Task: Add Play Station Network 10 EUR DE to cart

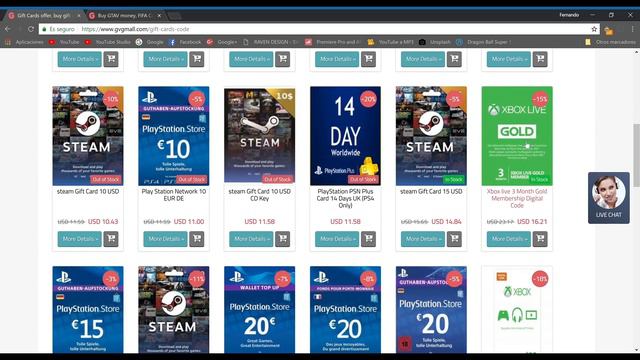Action: (197, 239)
